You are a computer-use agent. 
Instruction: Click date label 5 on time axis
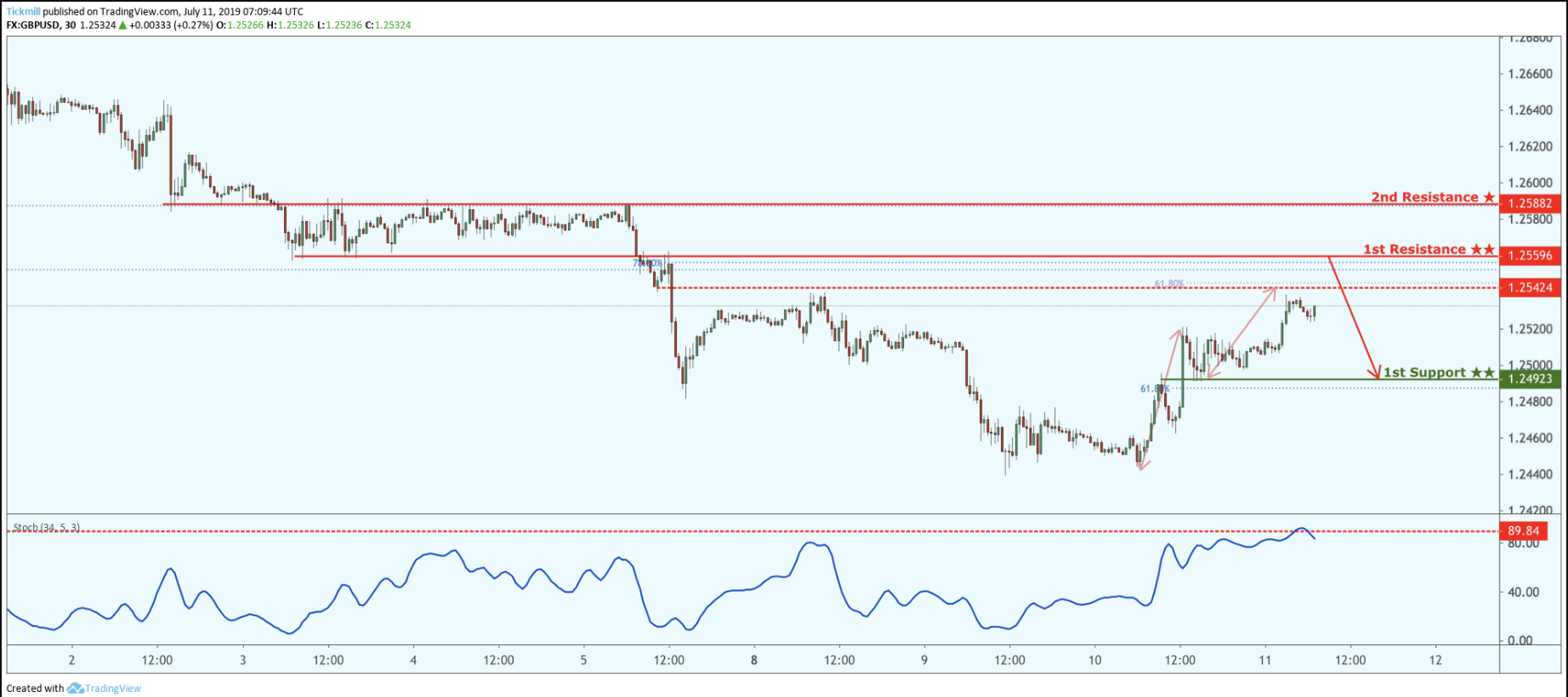click(583, 660)
